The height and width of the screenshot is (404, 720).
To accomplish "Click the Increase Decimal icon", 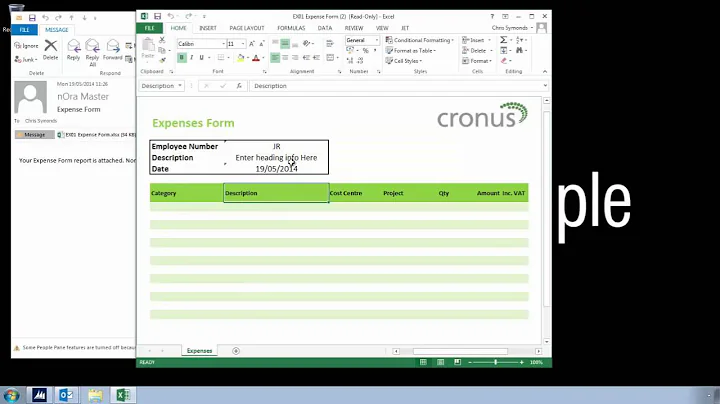I will (350, 60).
